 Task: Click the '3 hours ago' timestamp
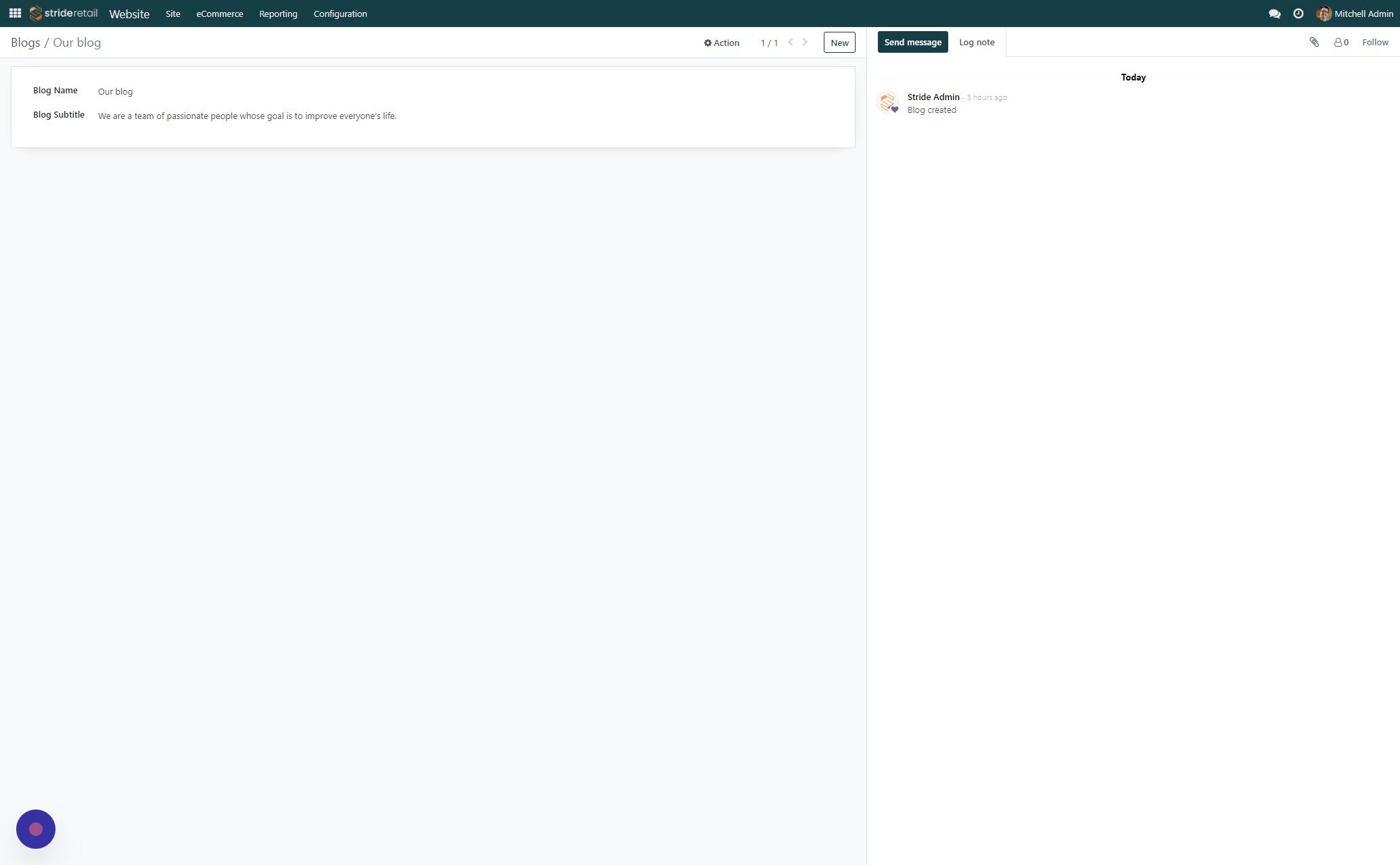pos(987,97)
